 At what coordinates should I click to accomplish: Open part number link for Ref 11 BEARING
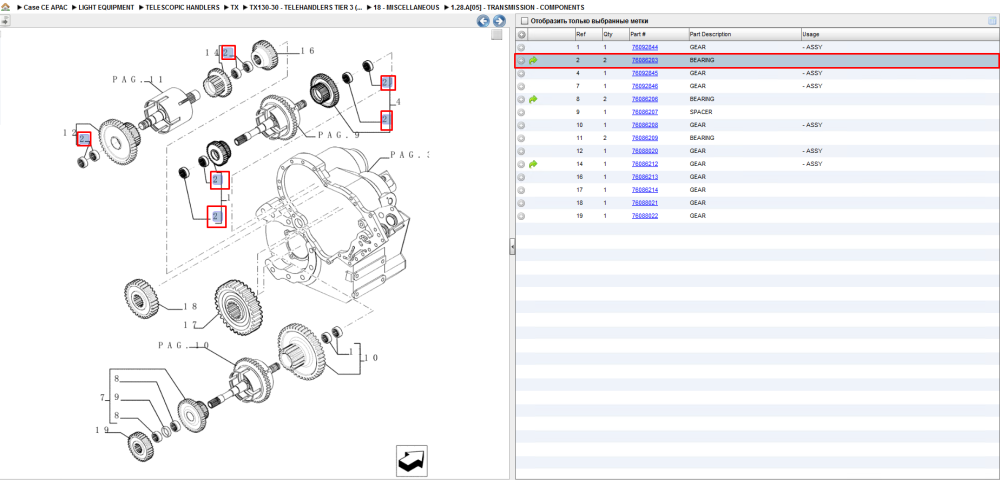pos(645,138)
